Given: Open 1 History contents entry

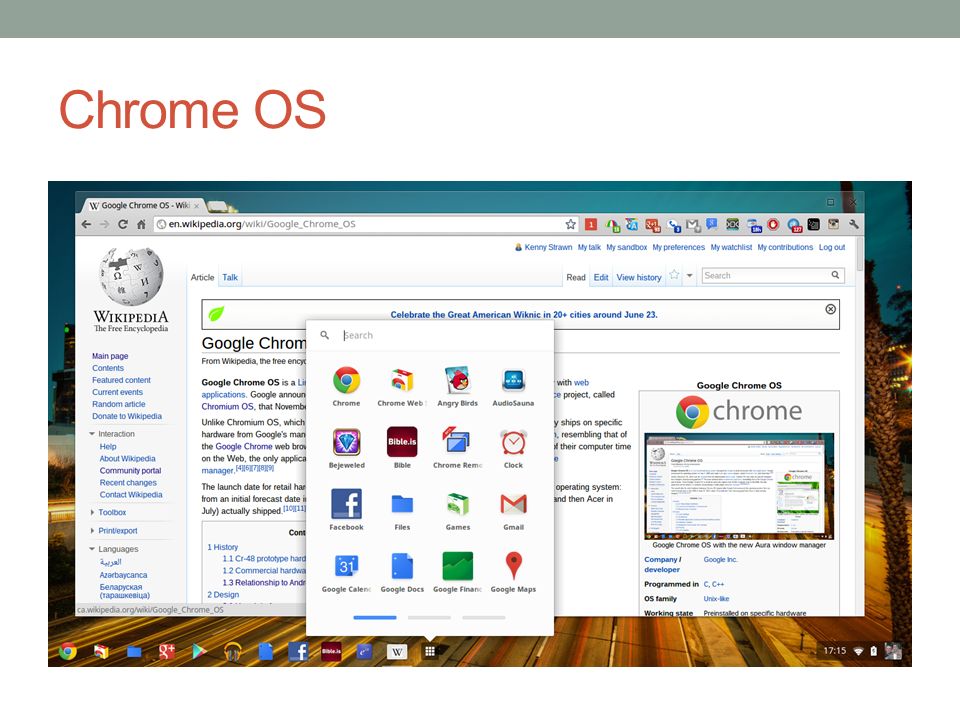Looking at the screenshot, I should point(223,547).
